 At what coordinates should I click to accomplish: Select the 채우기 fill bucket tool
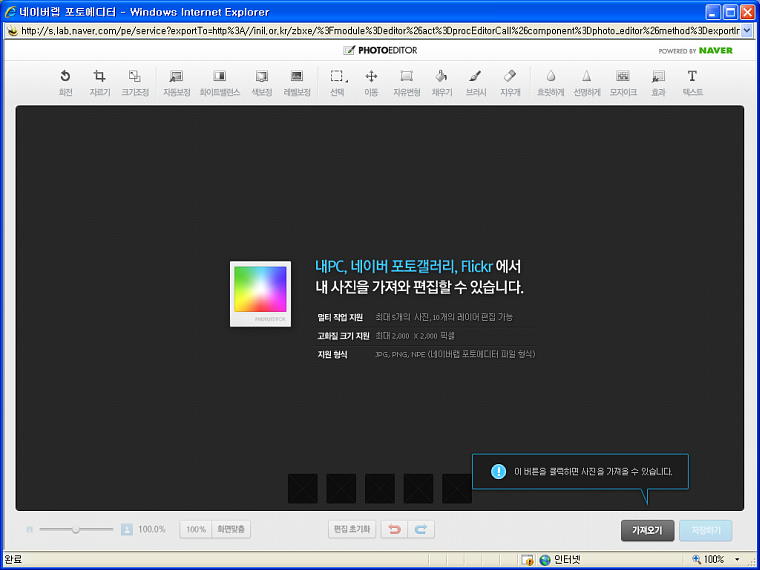pos(442,82)
